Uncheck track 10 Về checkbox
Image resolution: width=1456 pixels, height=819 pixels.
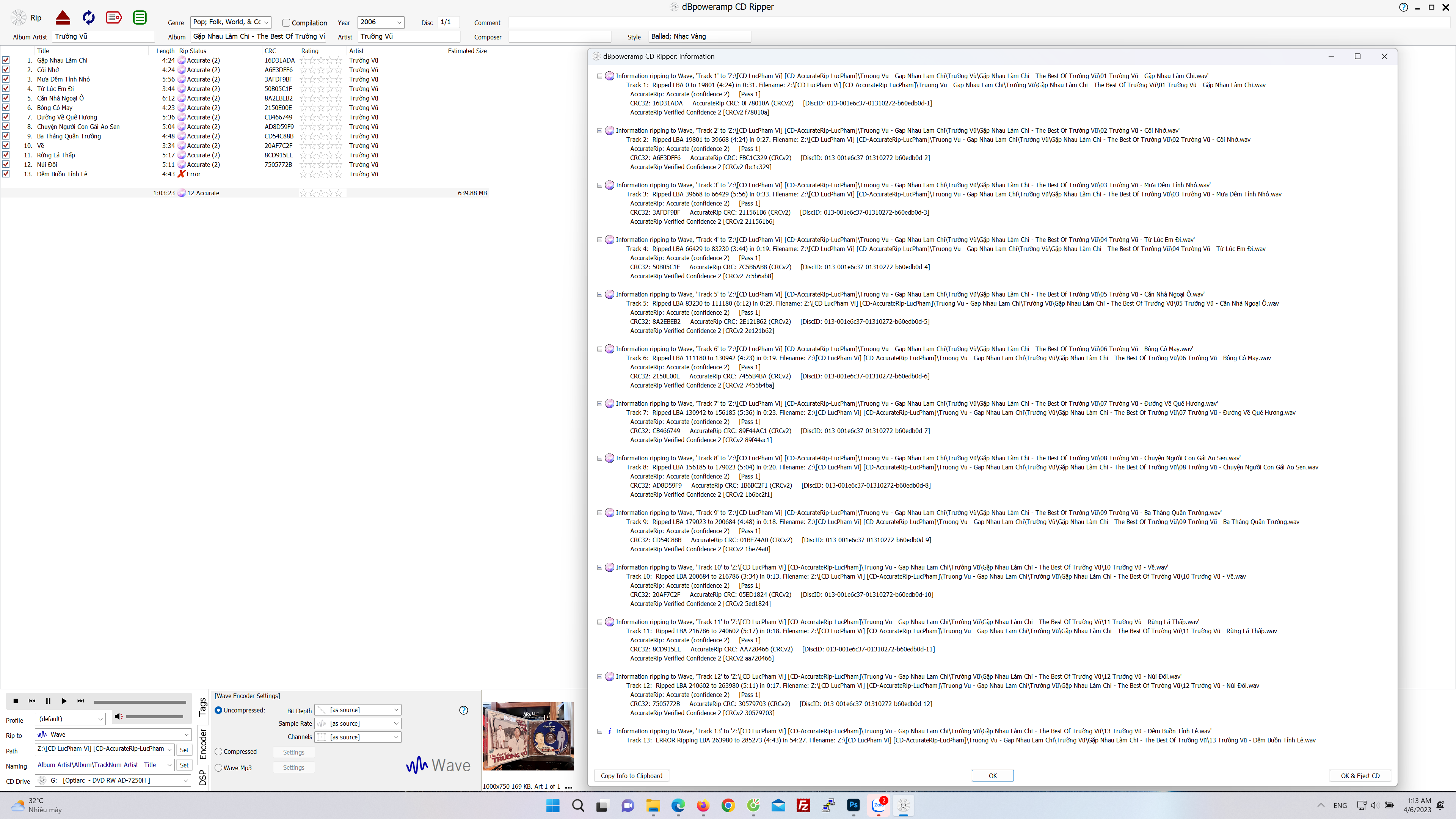pos(6,145)
